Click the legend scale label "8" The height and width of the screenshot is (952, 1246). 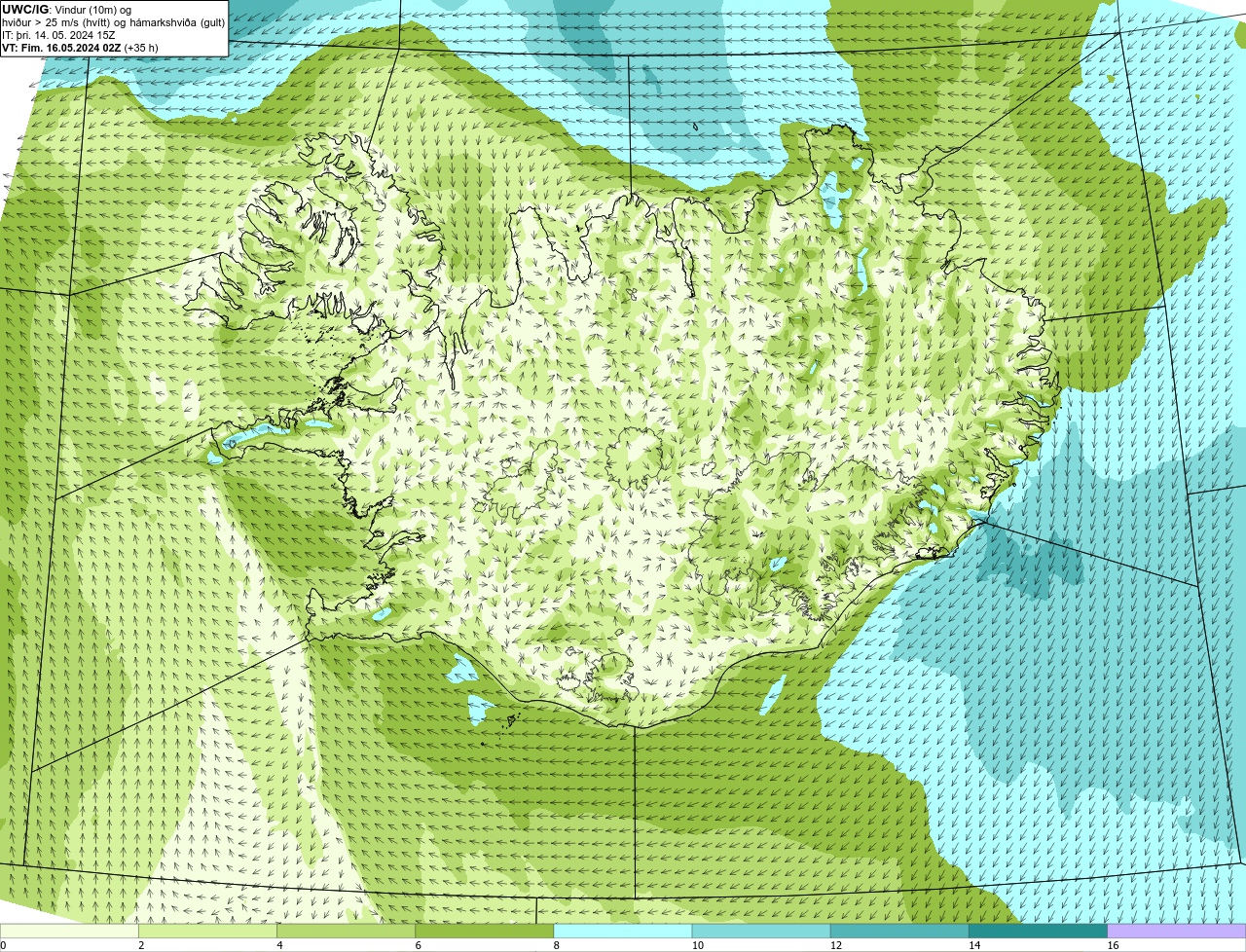[x=556, y=945]
